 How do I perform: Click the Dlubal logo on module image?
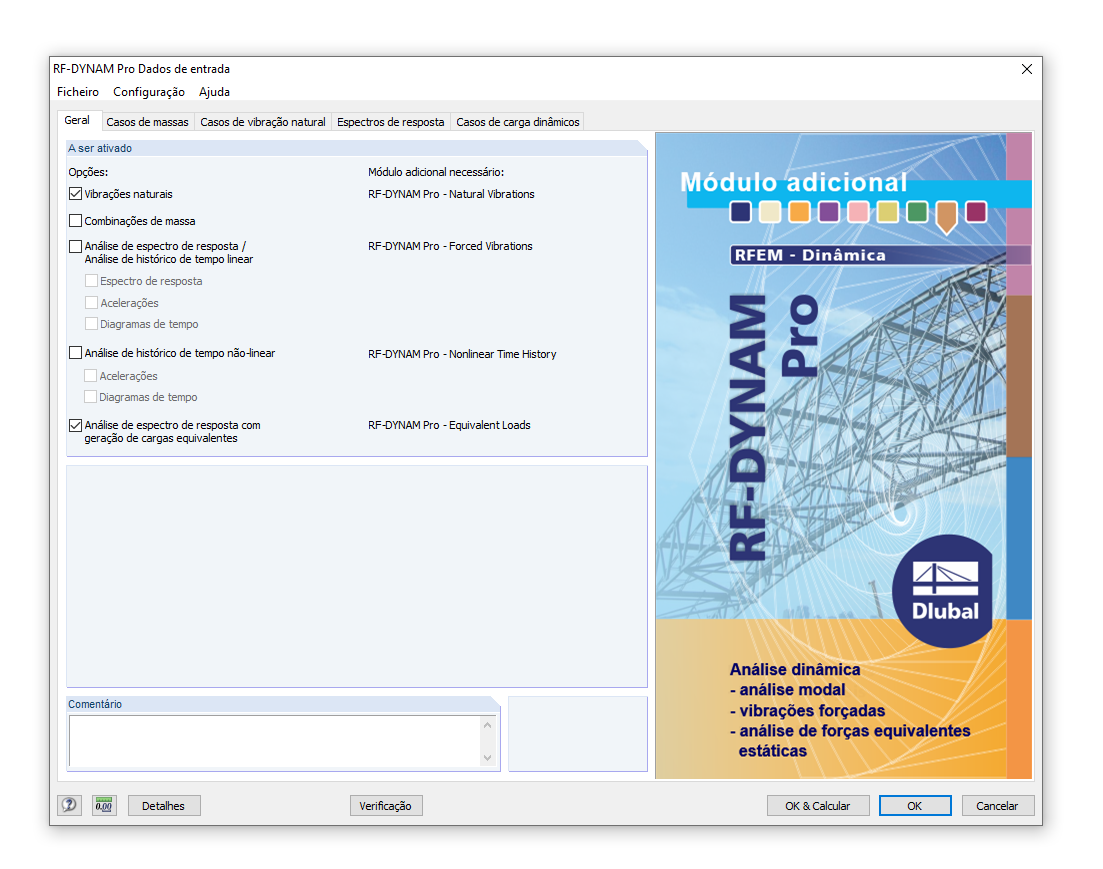(945, 591)
